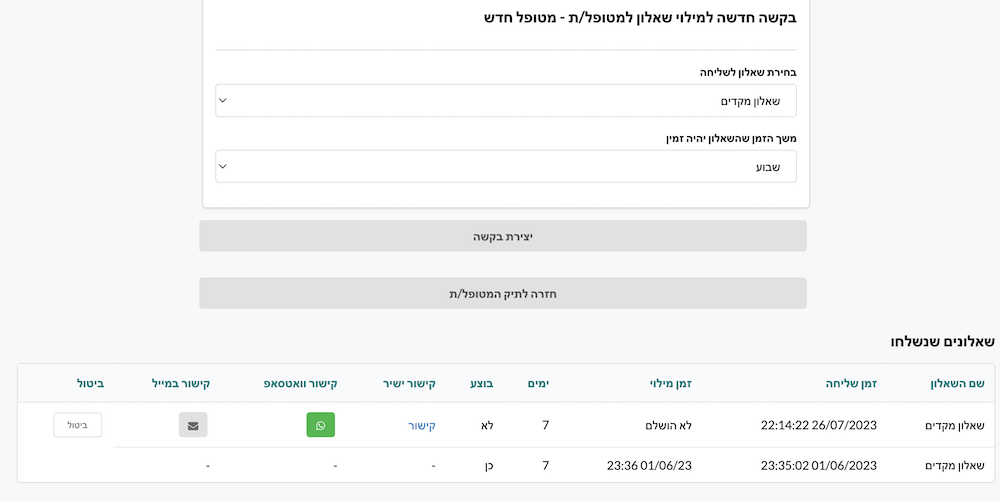Send the questionnaire link via green WhatsApp icon
This screenshot has height=502, width=1000.
(320, 425)
